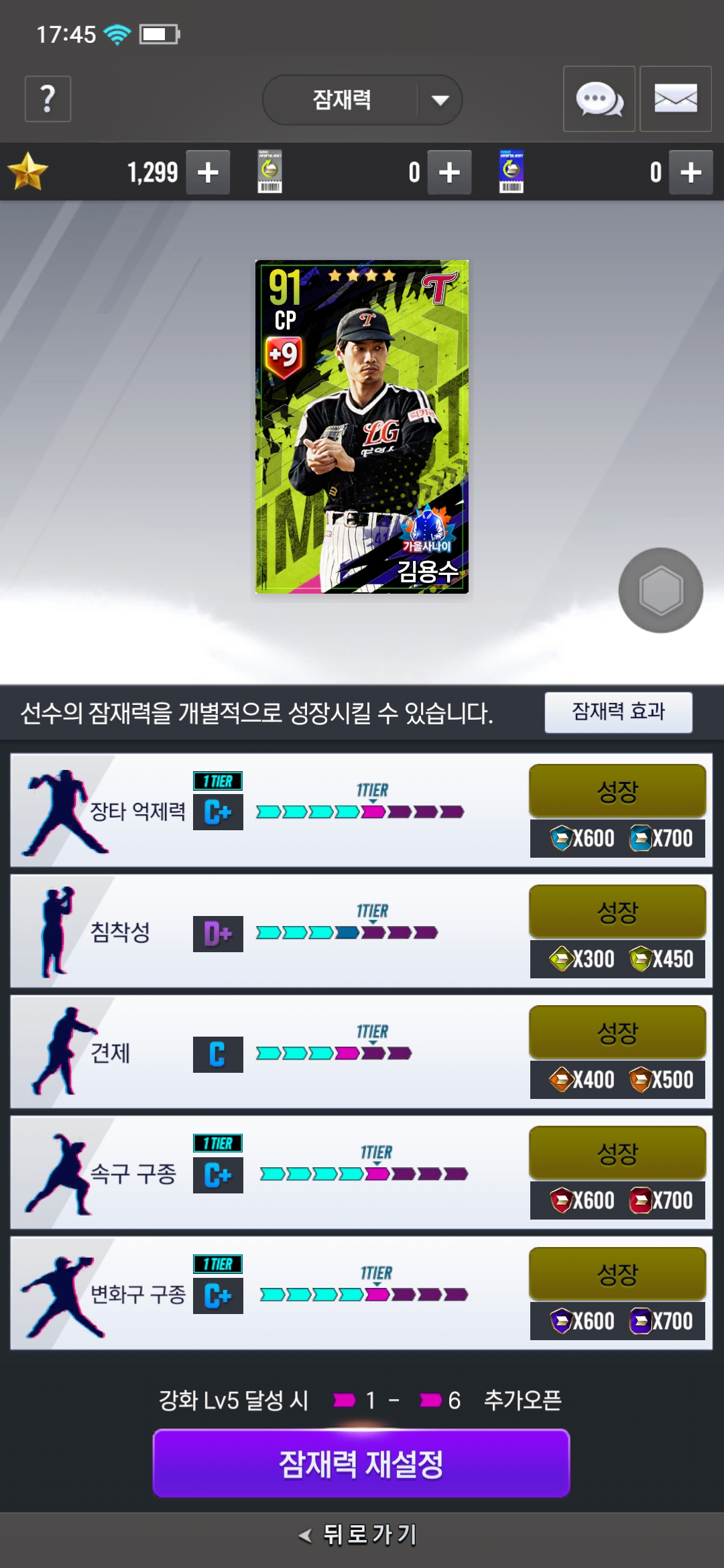
Task: Tap 잠재력 재설정 purple button
Action: (x=361, y=1463)
